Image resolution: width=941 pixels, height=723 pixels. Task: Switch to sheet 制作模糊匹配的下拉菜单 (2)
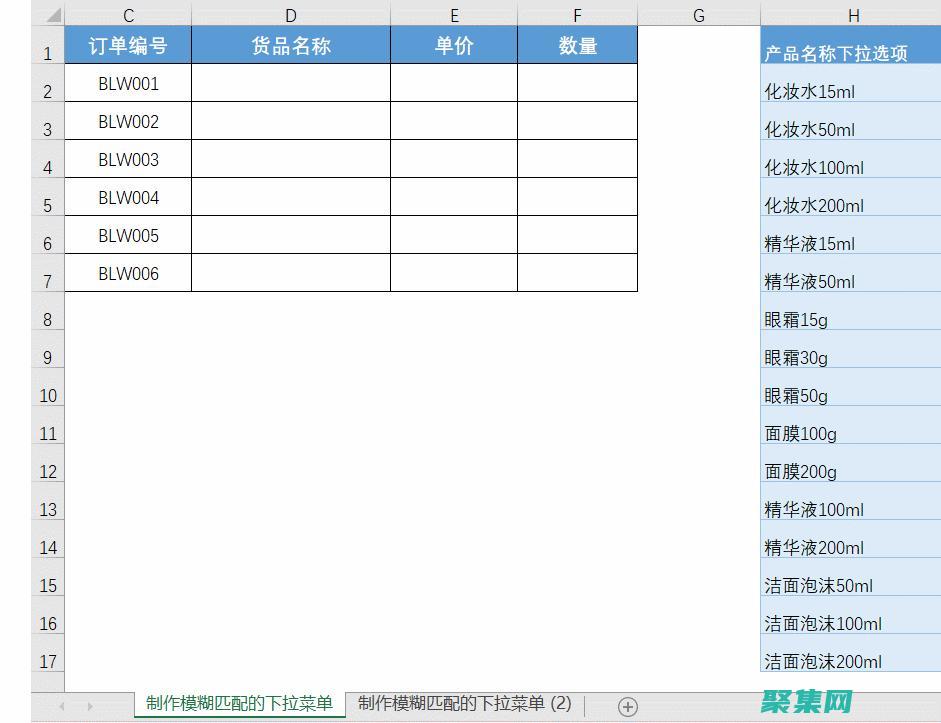[465, 704]
